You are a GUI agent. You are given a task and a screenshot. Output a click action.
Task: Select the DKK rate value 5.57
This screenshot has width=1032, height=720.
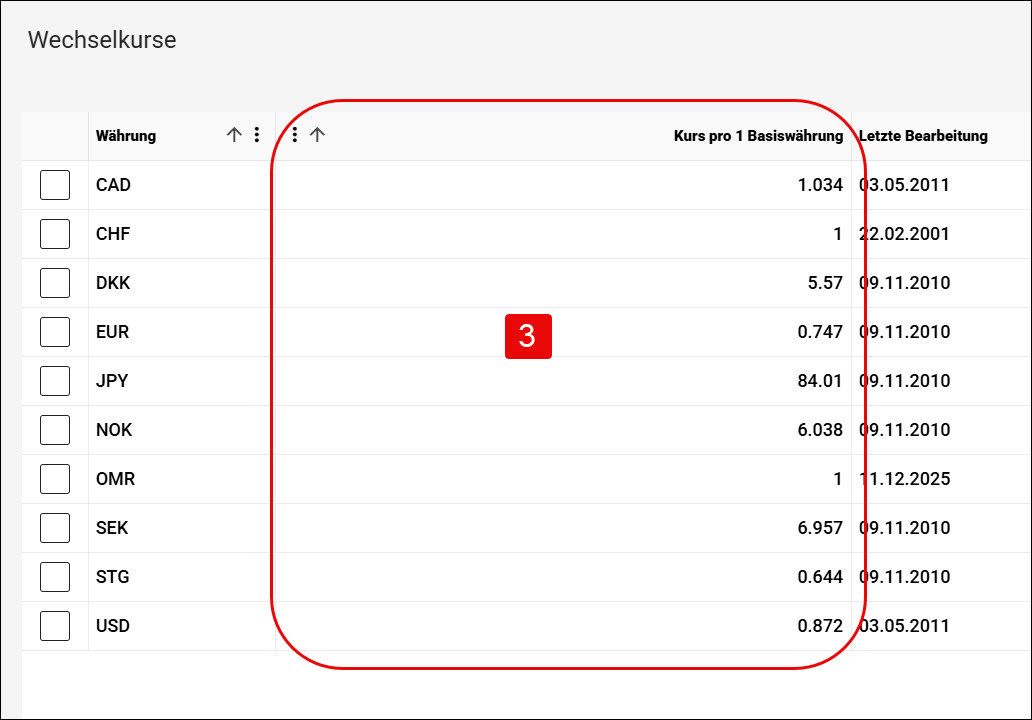click(825, 283)
